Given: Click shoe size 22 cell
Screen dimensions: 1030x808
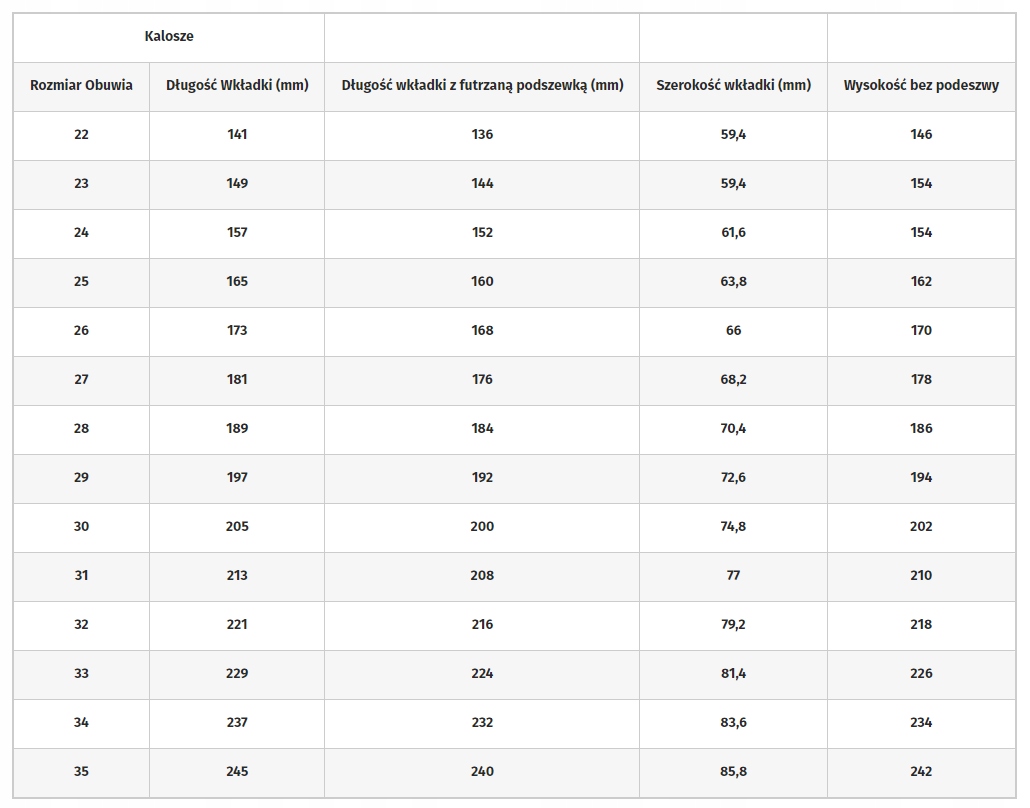Looking at the screenshot, I should [x=81, y=135].
